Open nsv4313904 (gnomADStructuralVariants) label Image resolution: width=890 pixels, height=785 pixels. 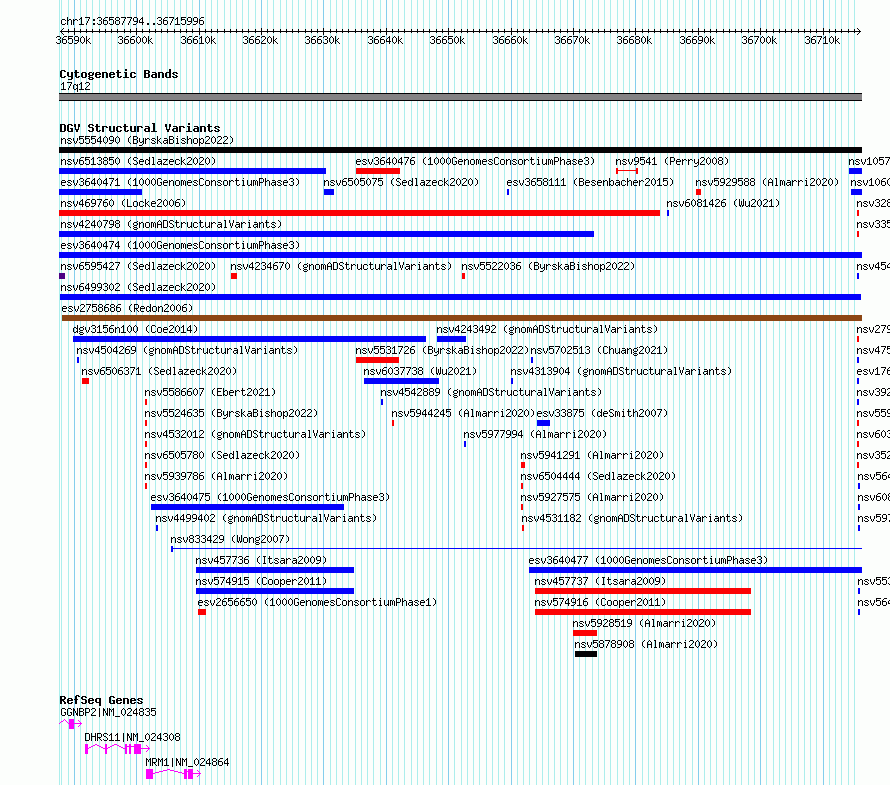point(621,371)
